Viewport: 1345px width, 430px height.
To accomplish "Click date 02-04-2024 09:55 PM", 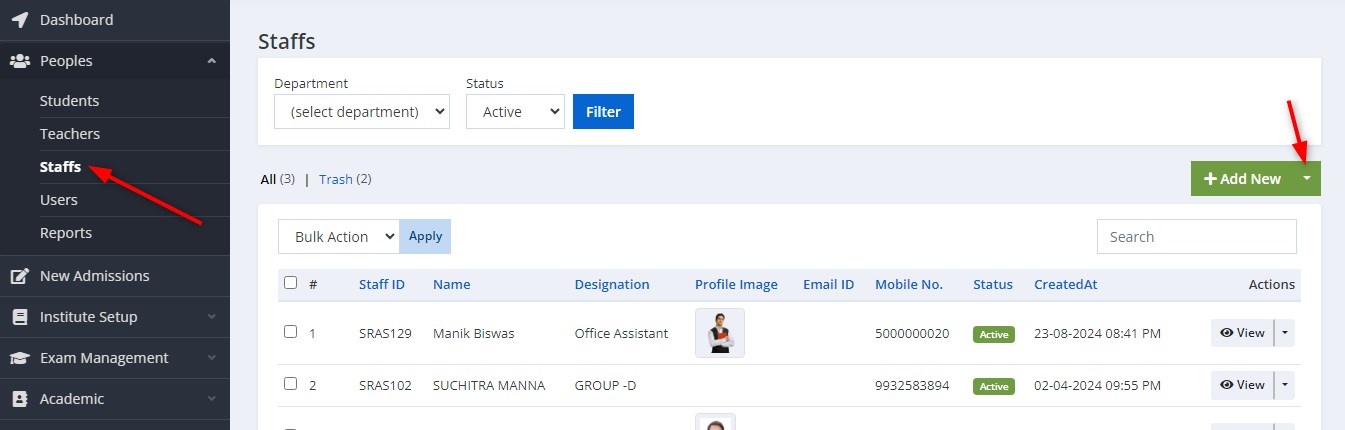I will coord(1100,385).
